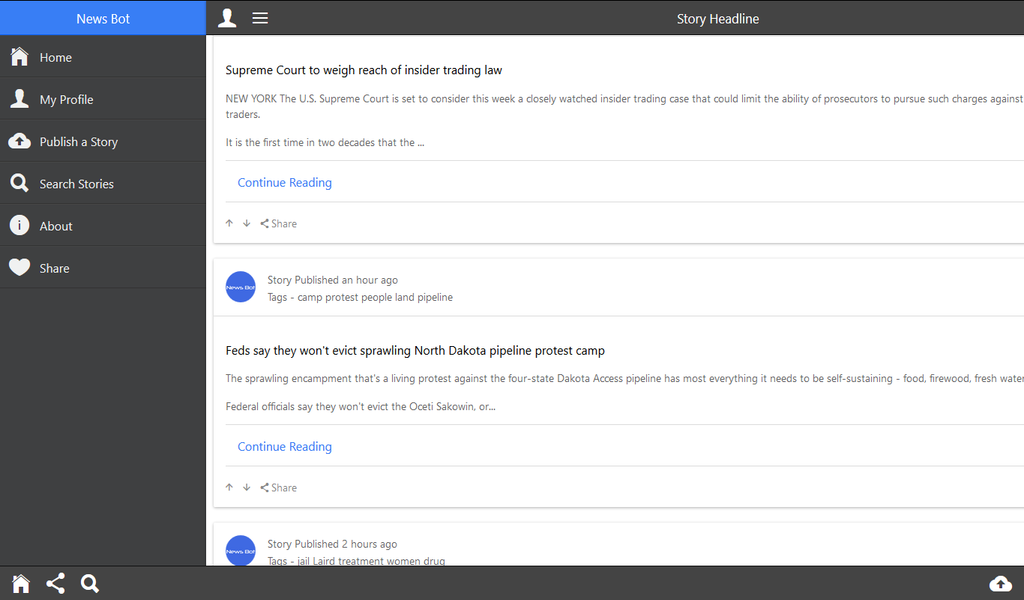Click the Publish a Story cloud-upload icon
This screenshot has height=600, width=1024.
tap(19, 141)
